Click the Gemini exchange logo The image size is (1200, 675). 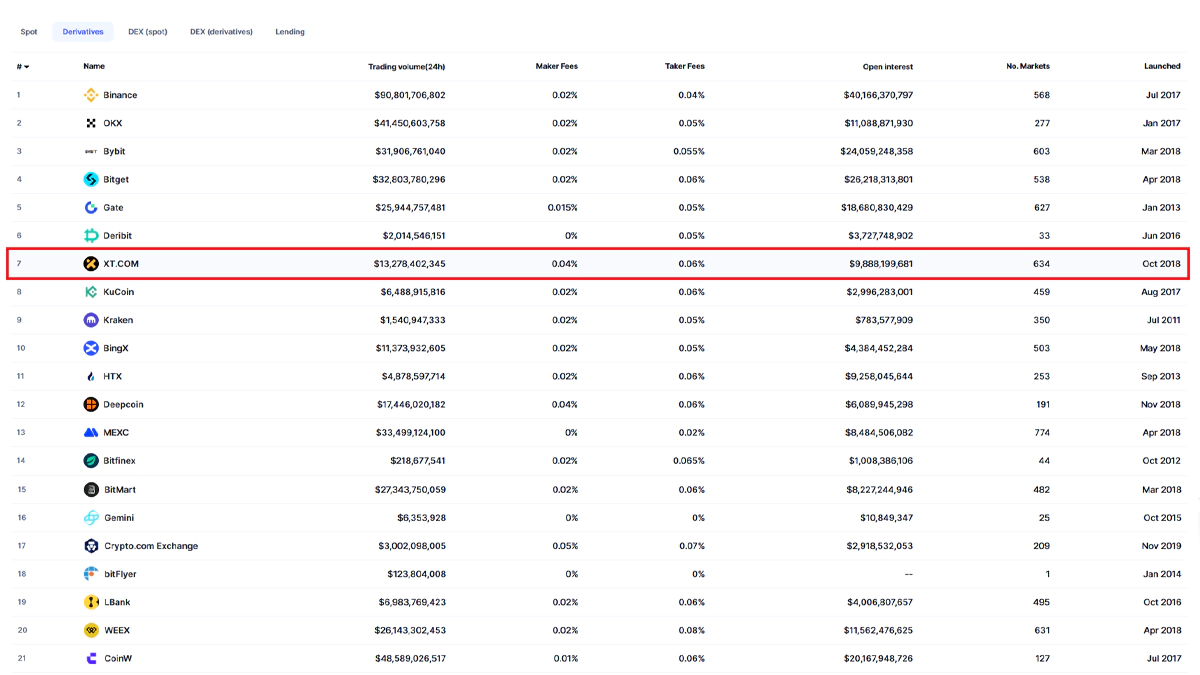[91, 518]
